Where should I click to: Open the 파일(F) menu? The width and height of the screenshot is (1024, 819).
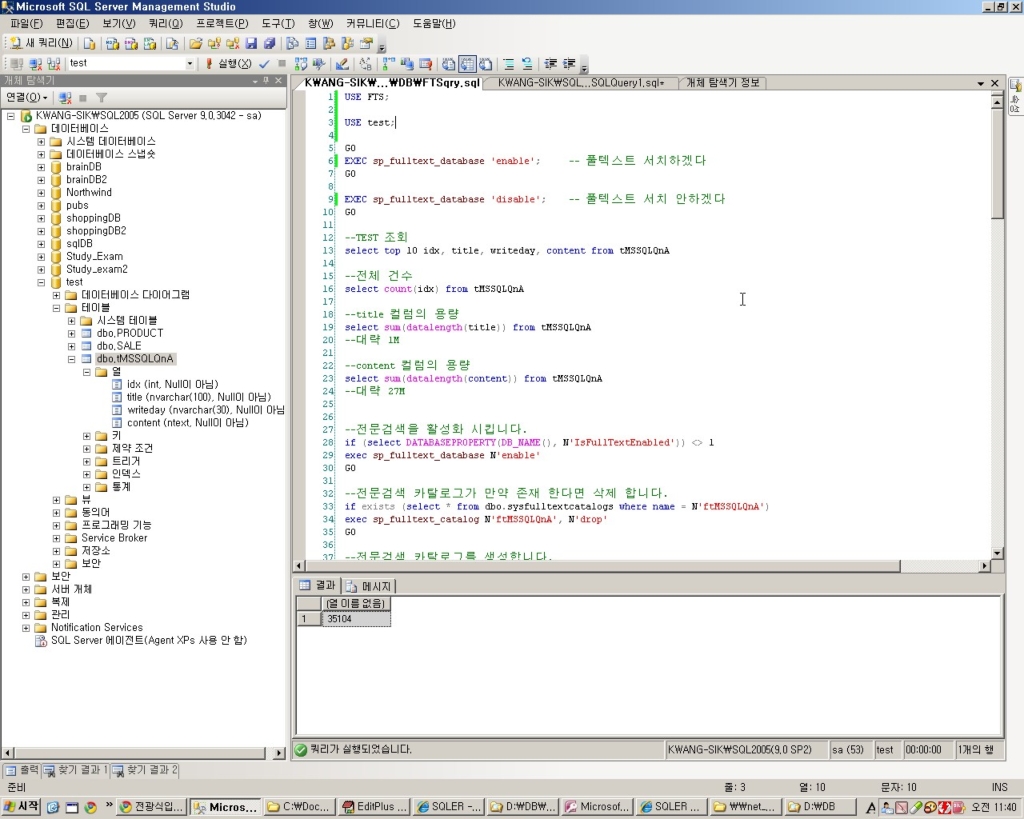tap(25, 24)
